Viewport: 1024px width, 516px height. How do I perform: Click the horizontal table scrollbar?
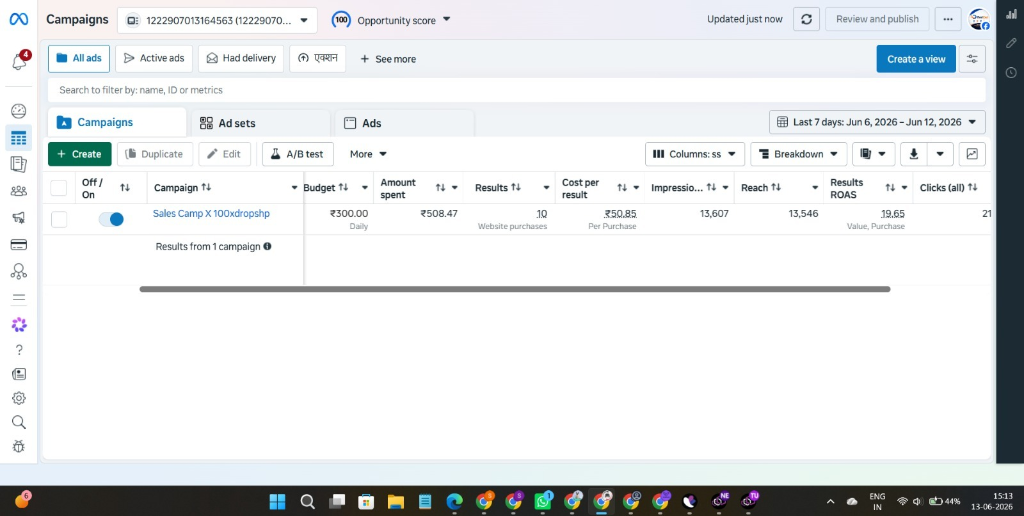pyautogui.click(x=515, y=289)
